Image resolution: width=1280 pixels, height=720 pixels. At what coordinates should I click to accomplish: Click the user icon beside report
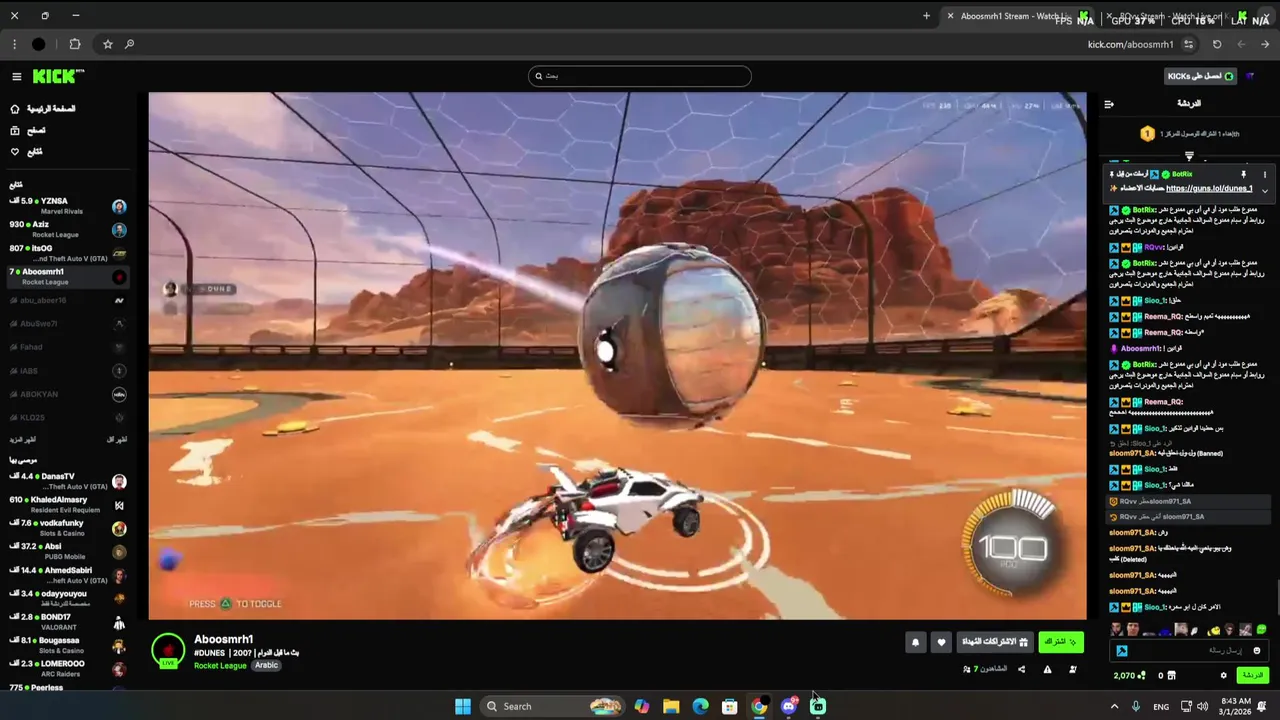(1073, 669)
